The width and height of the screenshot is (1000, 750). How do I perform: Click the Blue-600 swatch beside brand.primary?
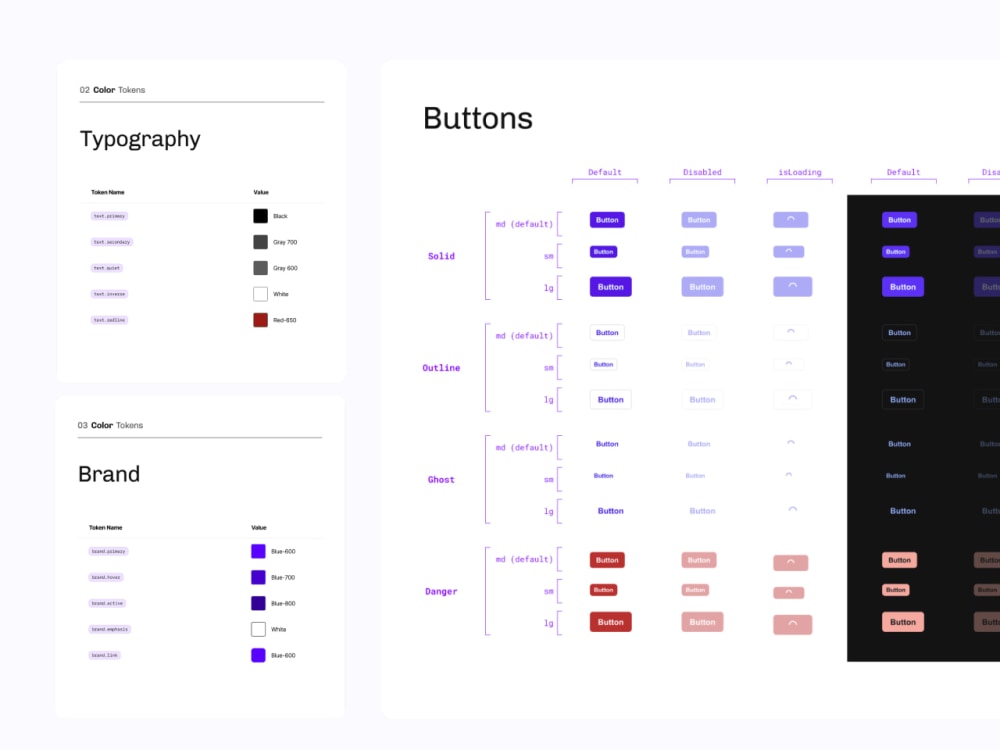(x=259, y=550)
